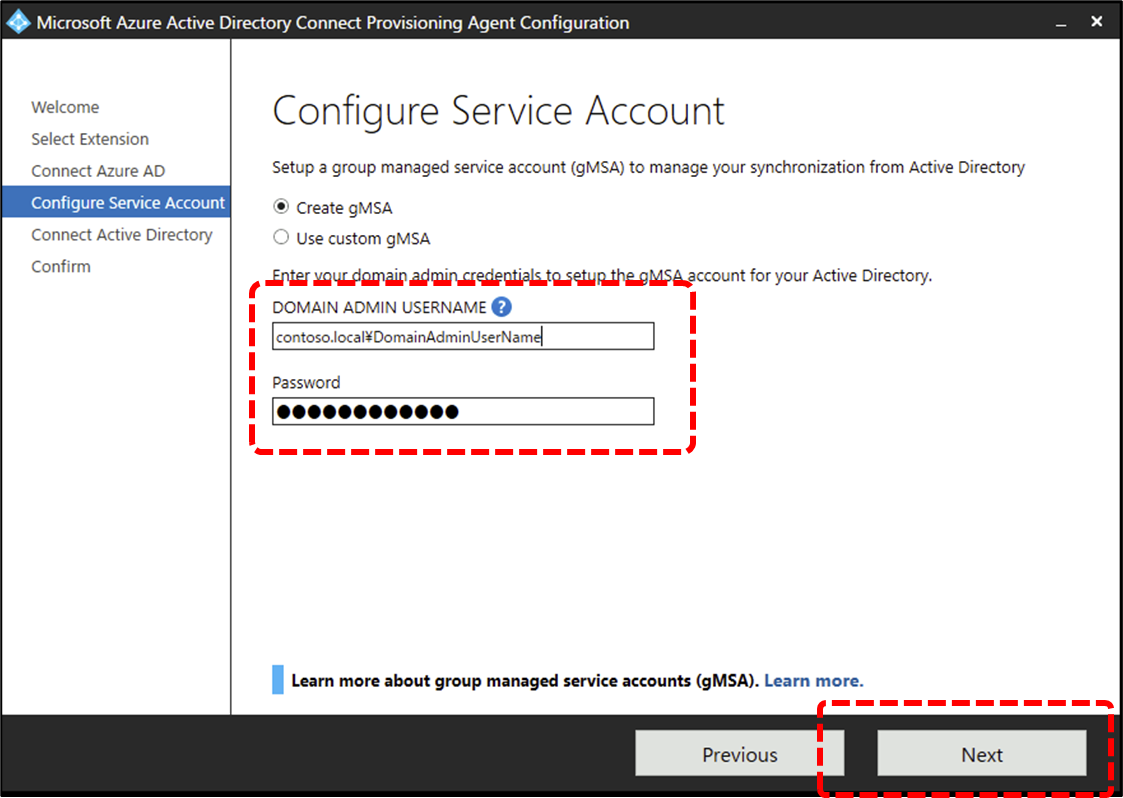The height and width of the screenshot is (798, 1123).
Task: Go to the Welcome step
Action: [65, 107]
